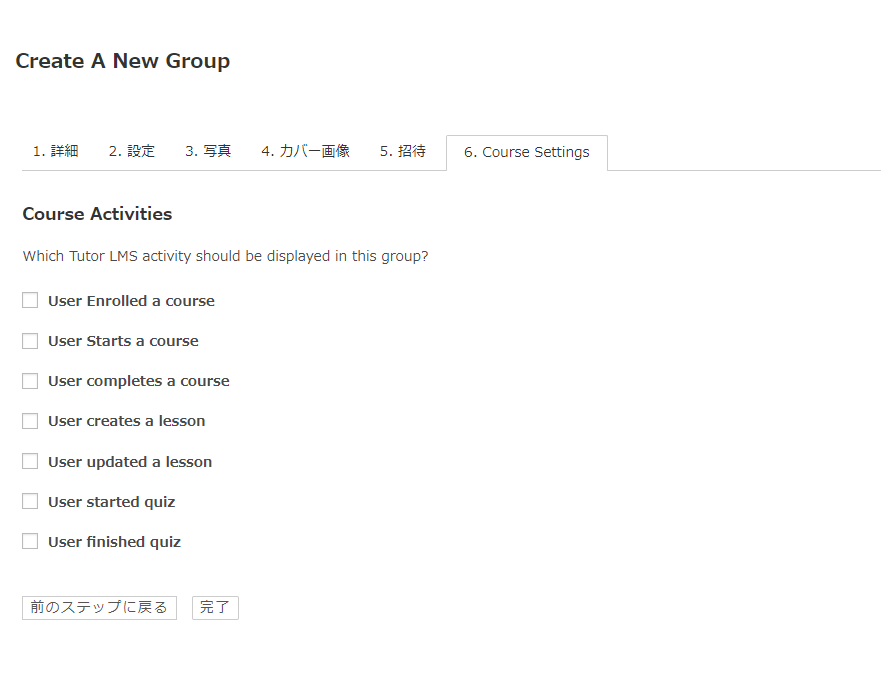Viewport: 892px width, 677px height.
Task: Check the User completes a course box
Action: 30,381
